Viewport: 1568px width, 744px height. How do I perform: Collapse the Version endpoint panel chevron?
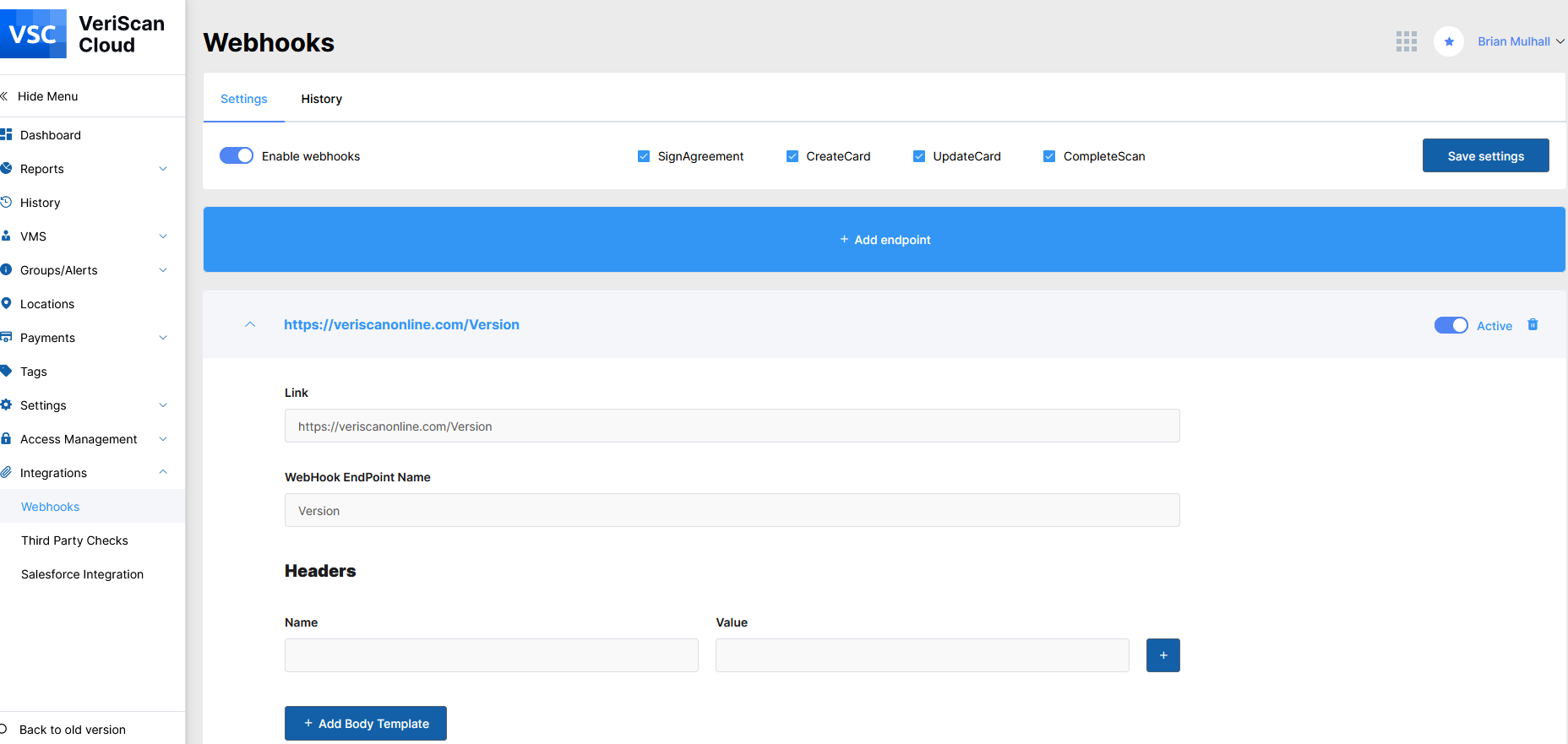point(250,325)
